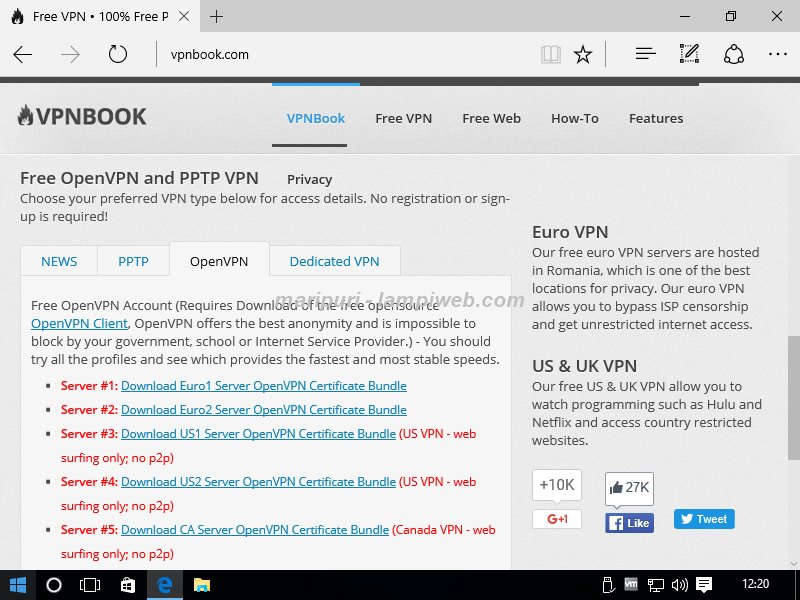
Task: Refresh the vpnbook.com page
Action: click(117, 54)
